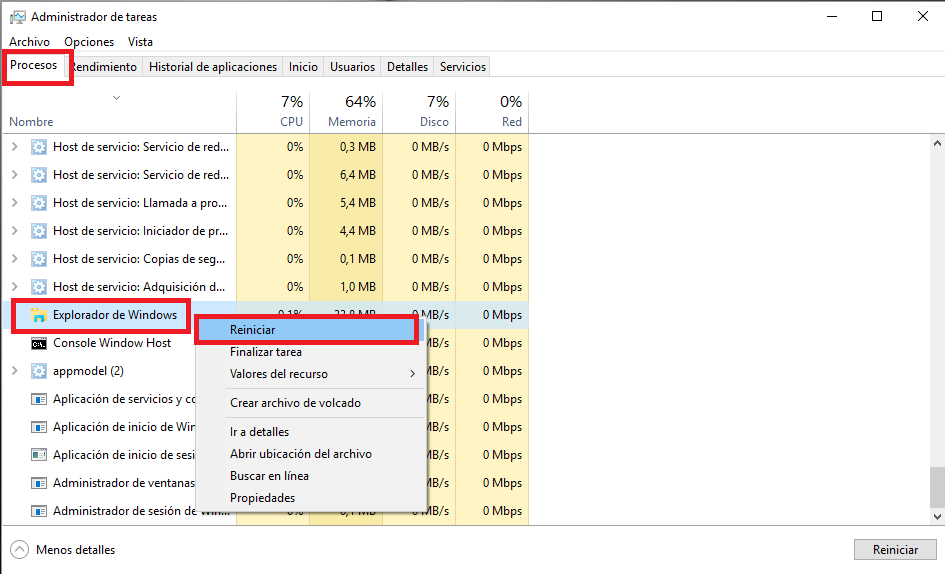Image resolution: width=945 pixels, height=574 pixels.
Task: Click the Console Window Host icon
Action: (x=39, y=343)
